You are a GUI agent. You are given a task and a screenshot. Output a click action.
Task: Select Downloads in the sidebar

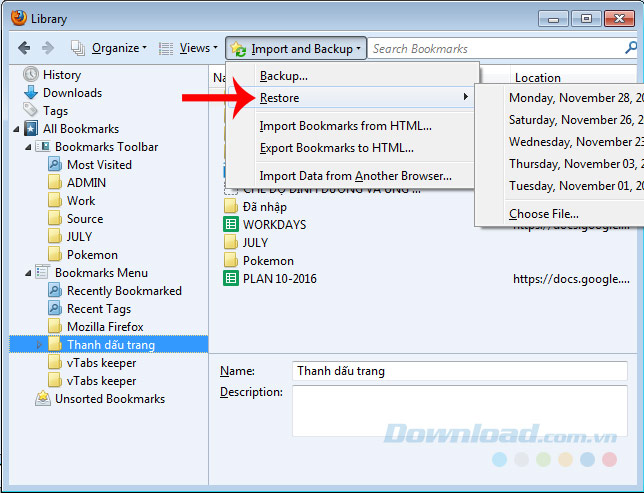click(x=72, y=93)
